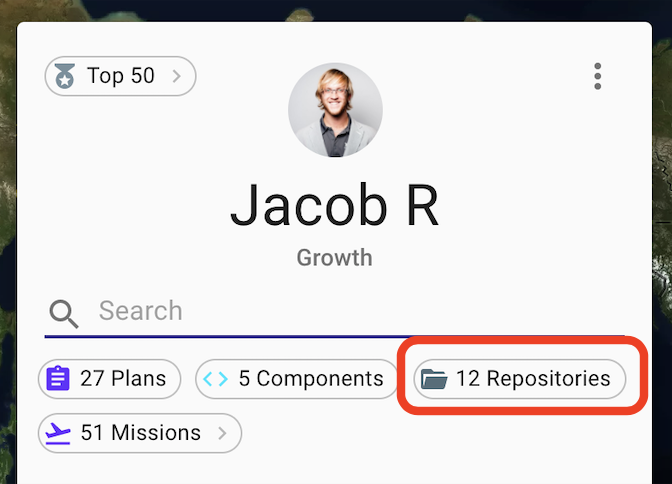672x484 pixels.
Task: Click the blue underline of Search field
Action: [334, 337]
